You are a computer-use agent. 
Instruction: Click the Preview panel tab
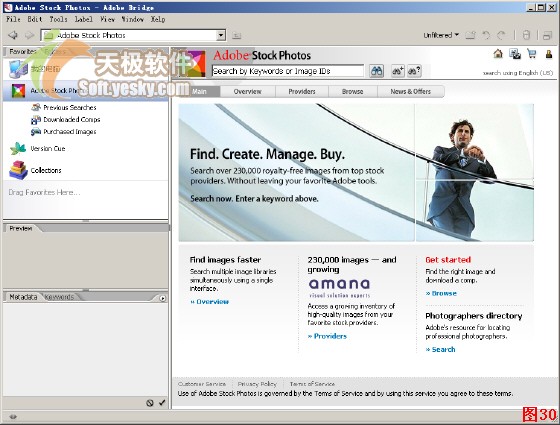pyautogui.click(x=21, y=228)
